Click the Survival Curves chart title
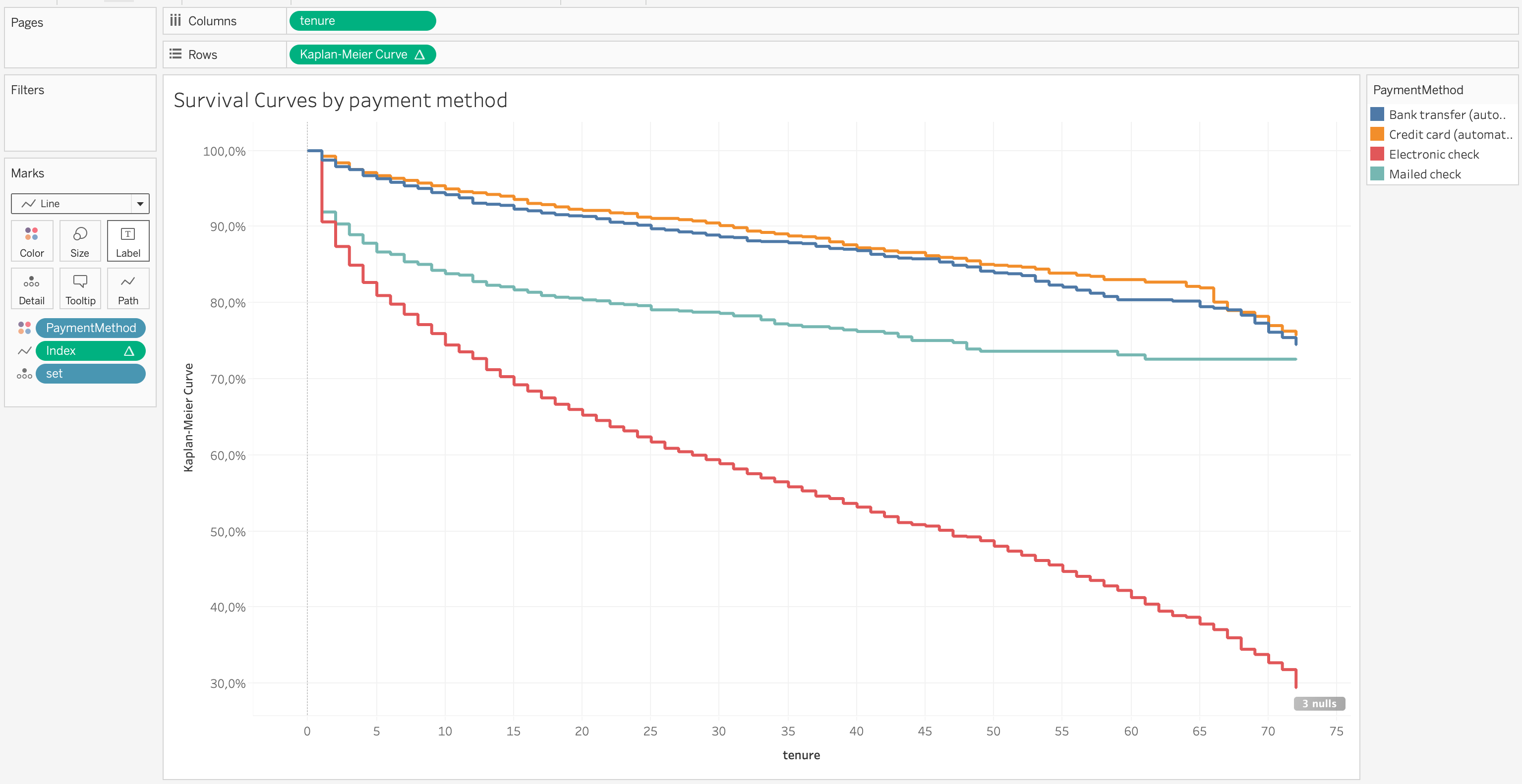This screenshot has height=784, width=1522. pos(340,101)
